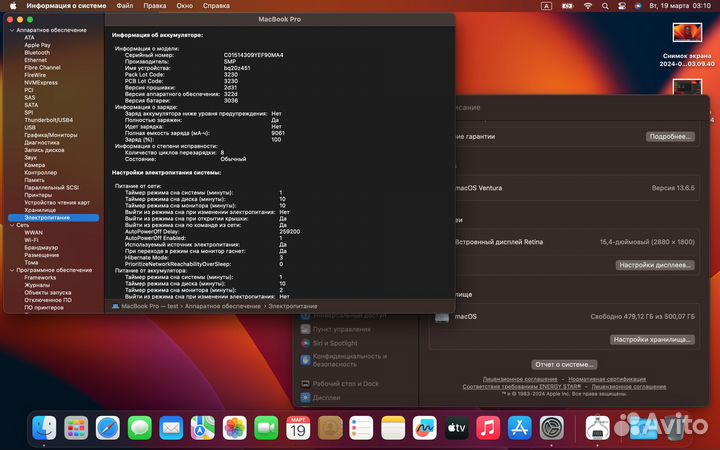The height and width of the screenshot is (450, 720).
Task: Open the Notes app in the Dock
Action: point(393,428)
